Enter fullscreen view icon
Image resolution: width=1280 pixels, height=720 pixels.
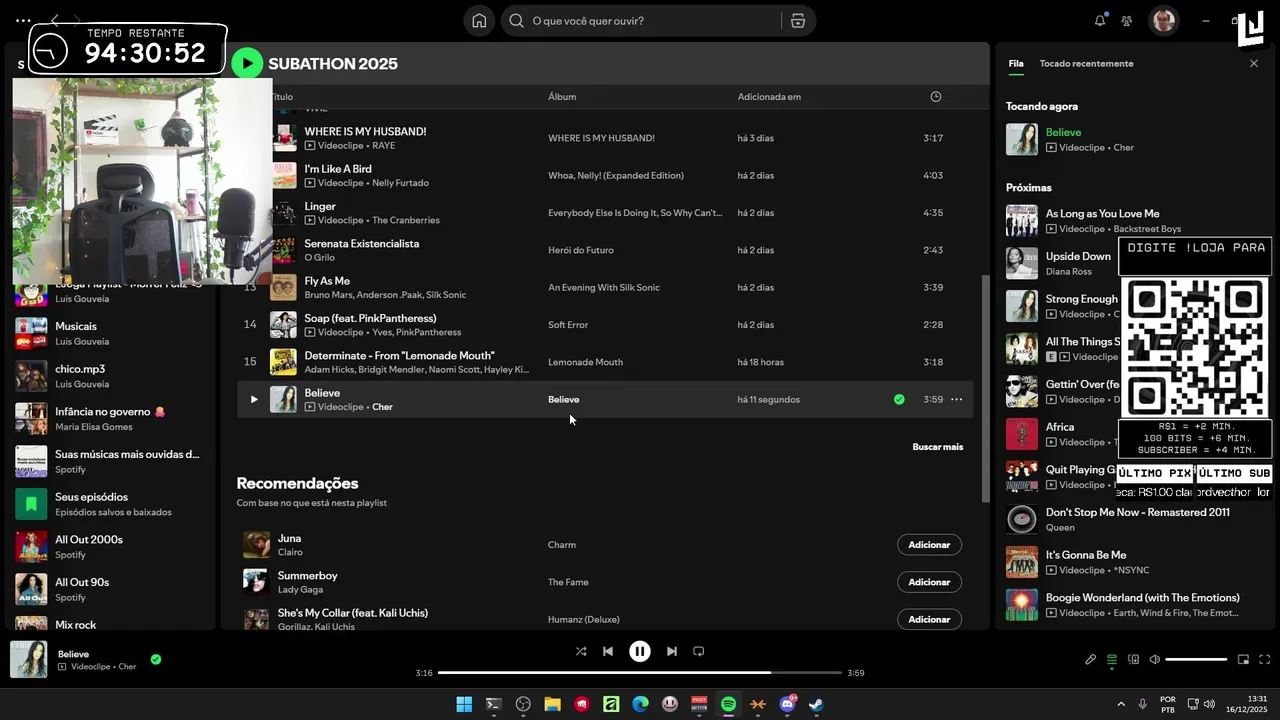[x=1265, y=659]
